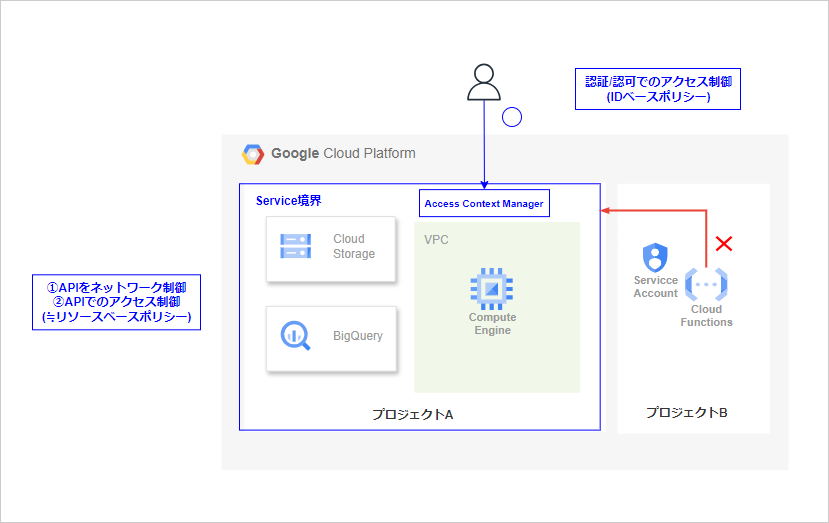
Task: Click the blue circle allowed mark
Action: [512, 117]
